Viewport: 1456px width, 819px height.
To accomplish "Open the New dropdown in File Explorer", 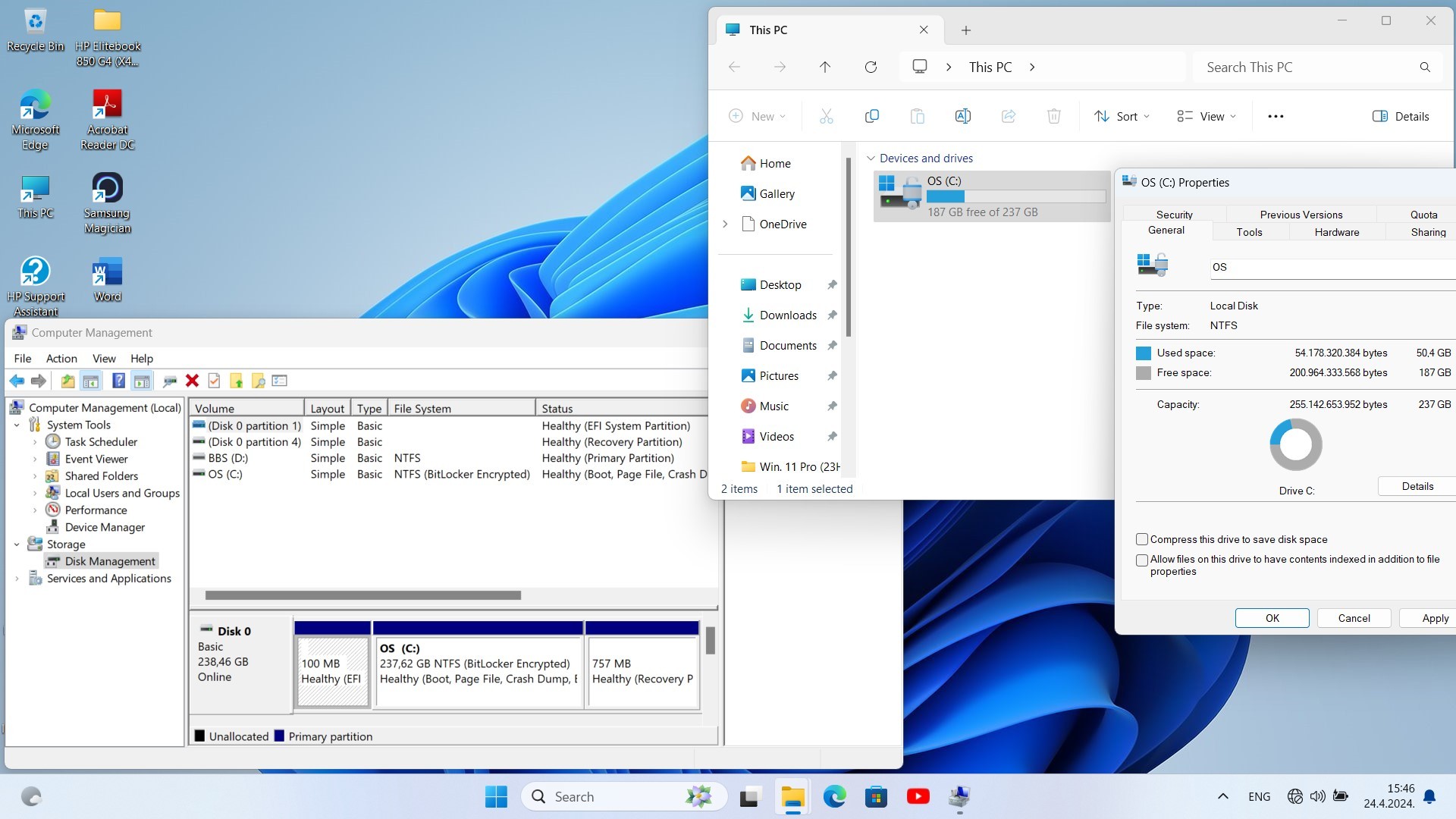I will (x=757, y=116).
